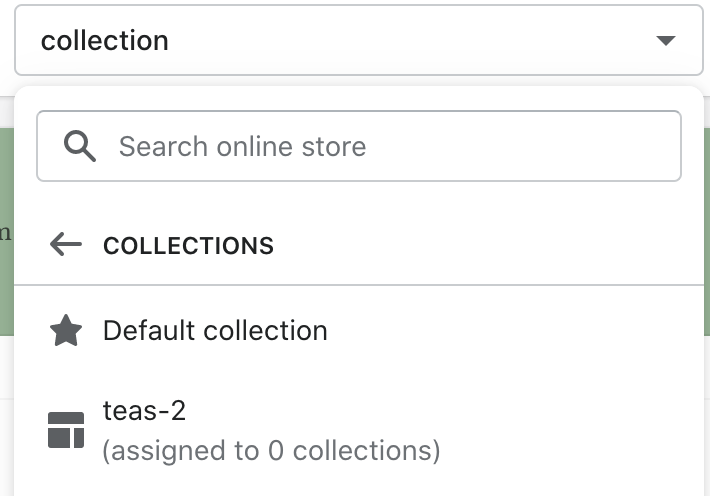Select the Default collection option
This screenshot has height=496, width=710.
215,331
